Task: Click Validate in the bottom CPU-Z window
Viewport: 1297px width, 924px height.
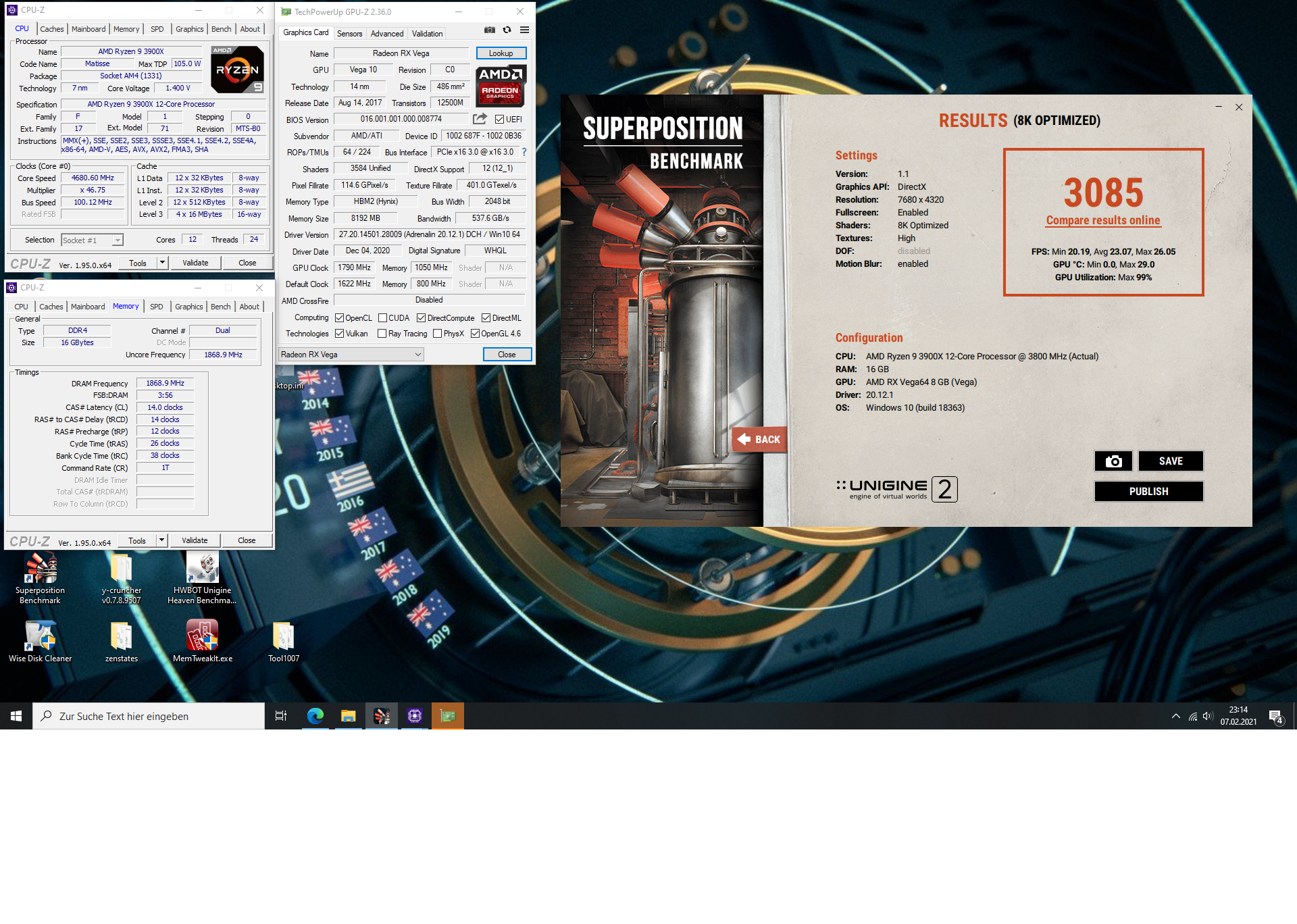Action: [x=195, y=540]
